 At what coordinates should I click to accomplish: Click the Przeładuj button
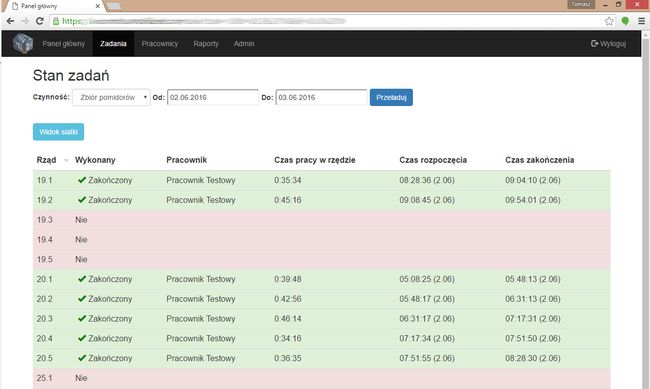[x=391, y=97]
